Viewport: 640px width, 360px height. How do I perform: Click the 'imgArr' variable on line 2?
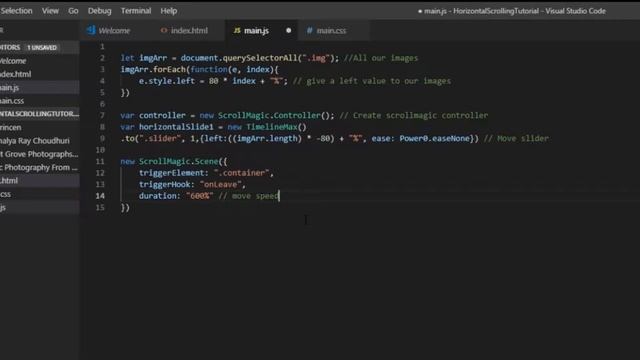pyautogui.click(x=153, y=58)
